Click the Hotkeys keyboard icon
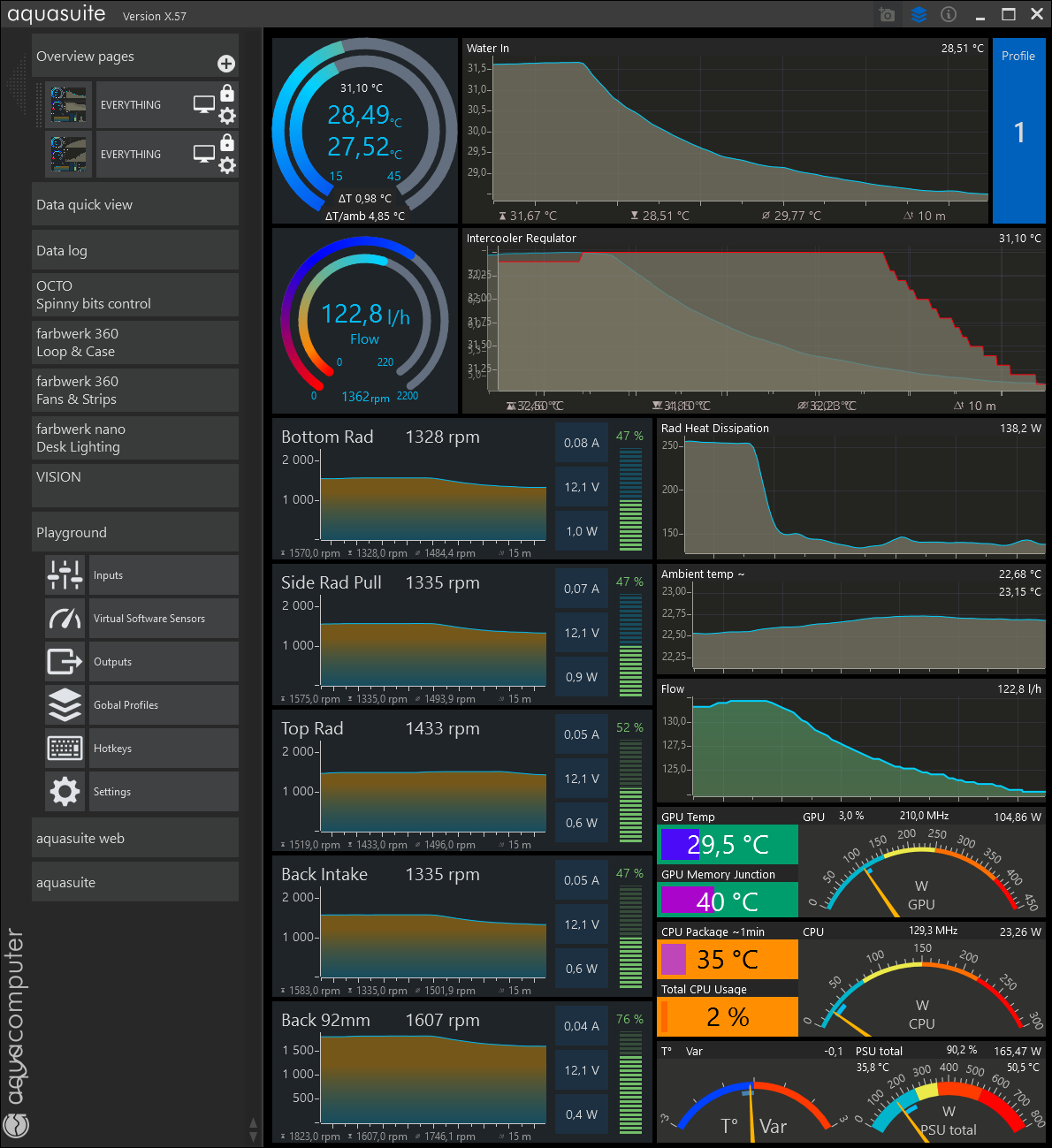Image resolution: width=1052 pixels, height=1148 pixels. tap(65, 749)
